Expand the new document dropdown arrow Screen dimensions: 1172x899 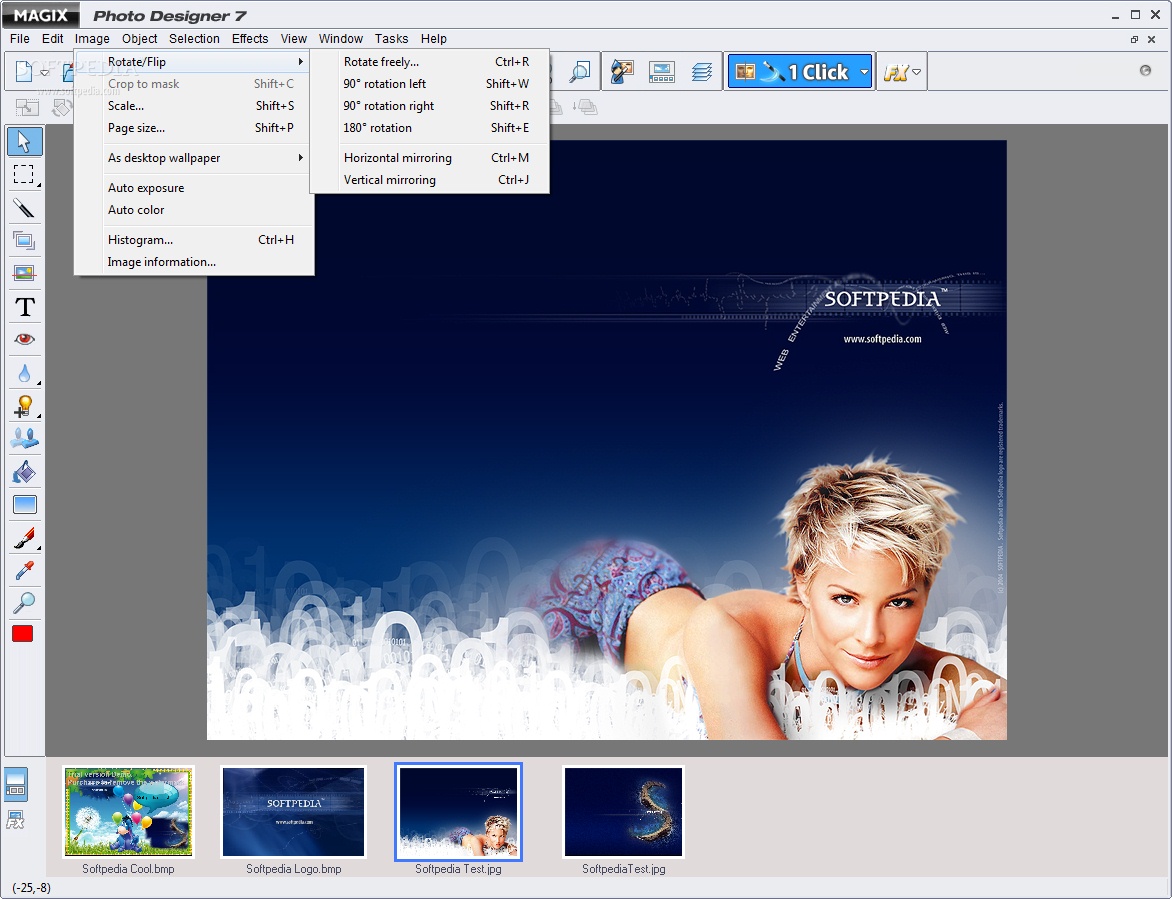pos(44,72)
